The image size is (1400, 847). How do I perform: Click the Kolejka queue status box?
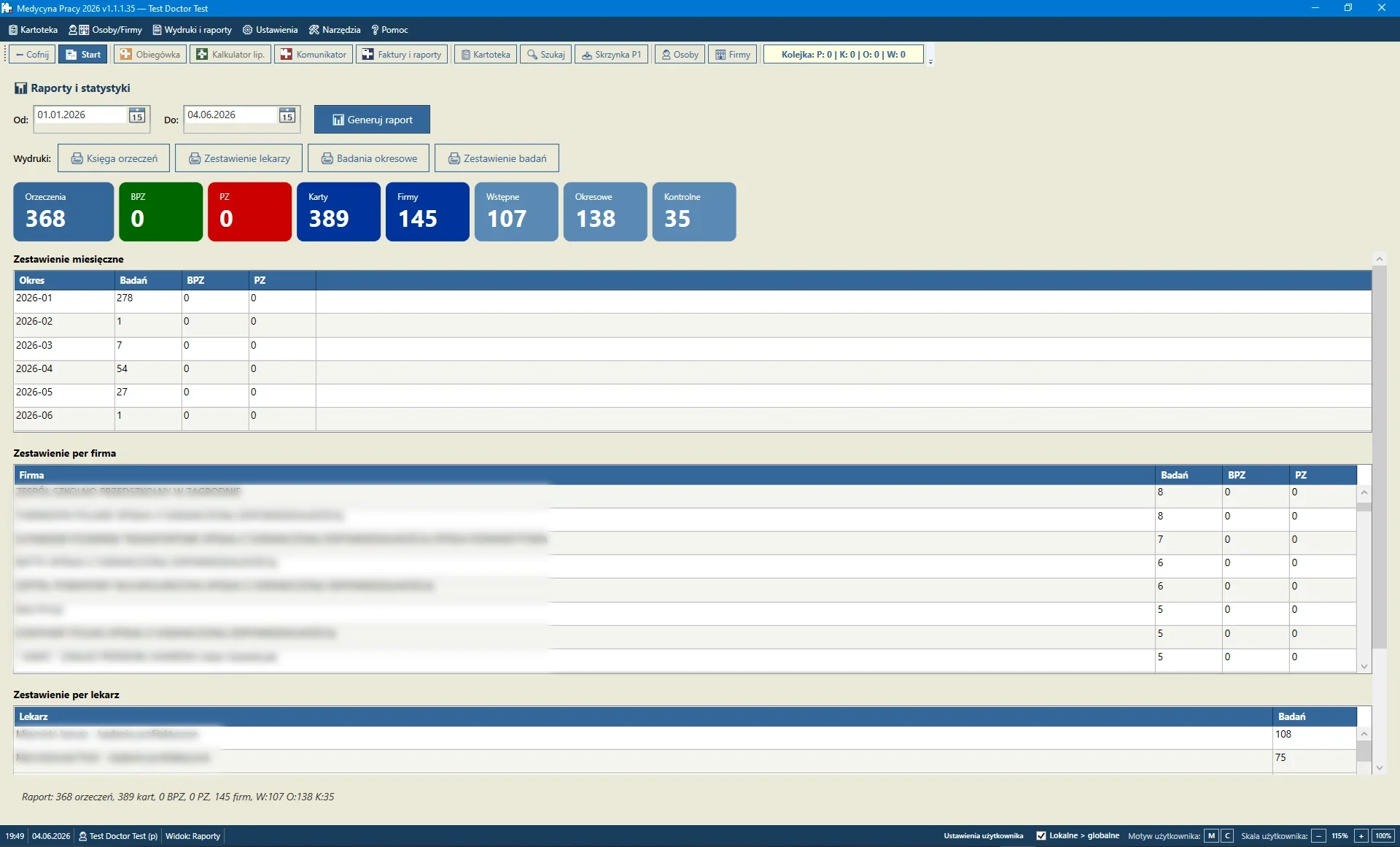point(844,55)
